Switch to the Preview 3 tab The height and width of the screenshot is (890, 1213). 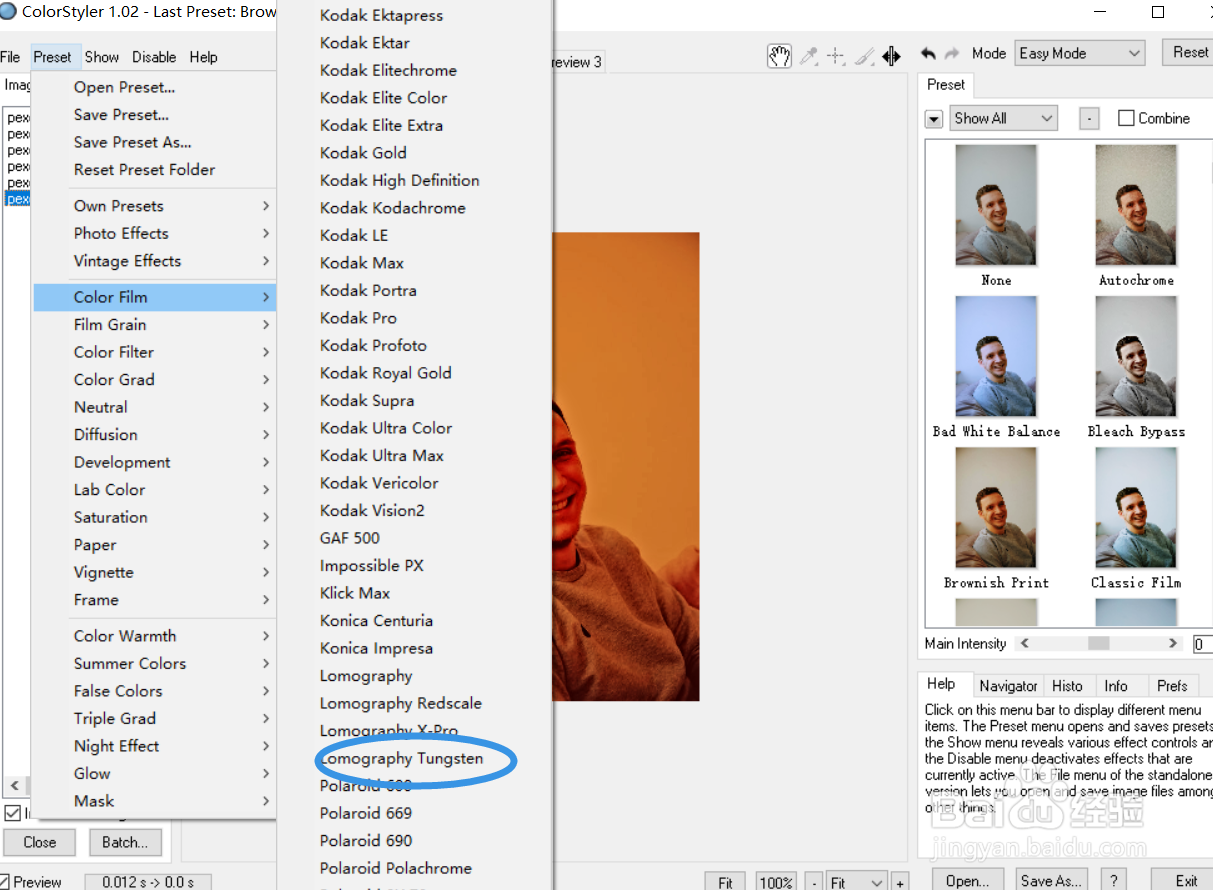[x=577, y=62]
